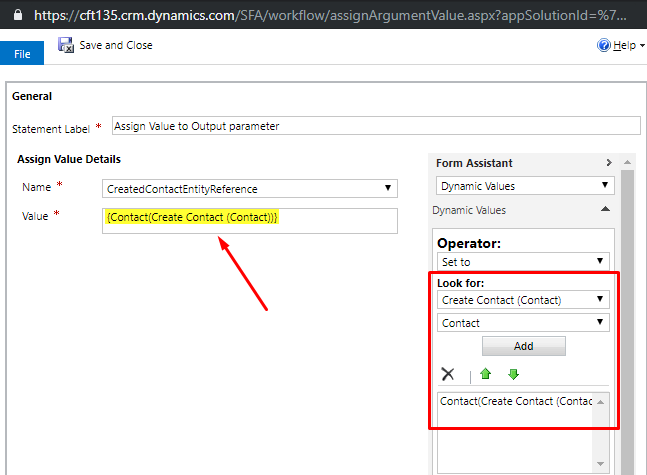Viewport: 647px width, 475px height.
Task: Click the Add button
Action: [524, 346]
